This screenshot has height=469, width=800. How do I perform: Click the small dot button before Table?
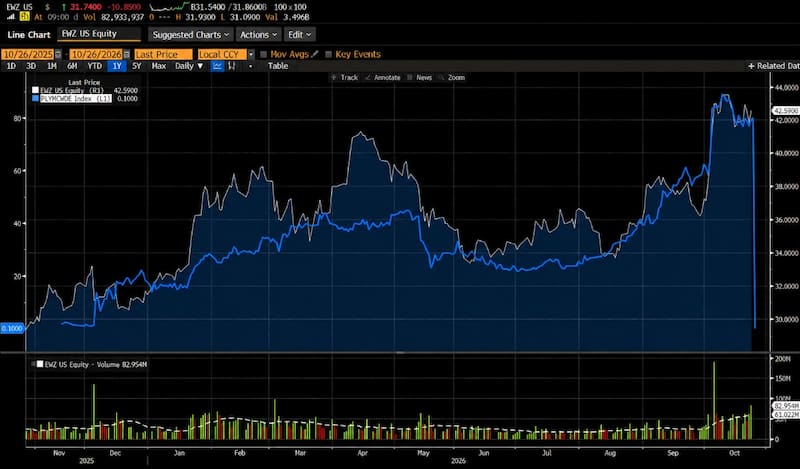pos(250,66)
